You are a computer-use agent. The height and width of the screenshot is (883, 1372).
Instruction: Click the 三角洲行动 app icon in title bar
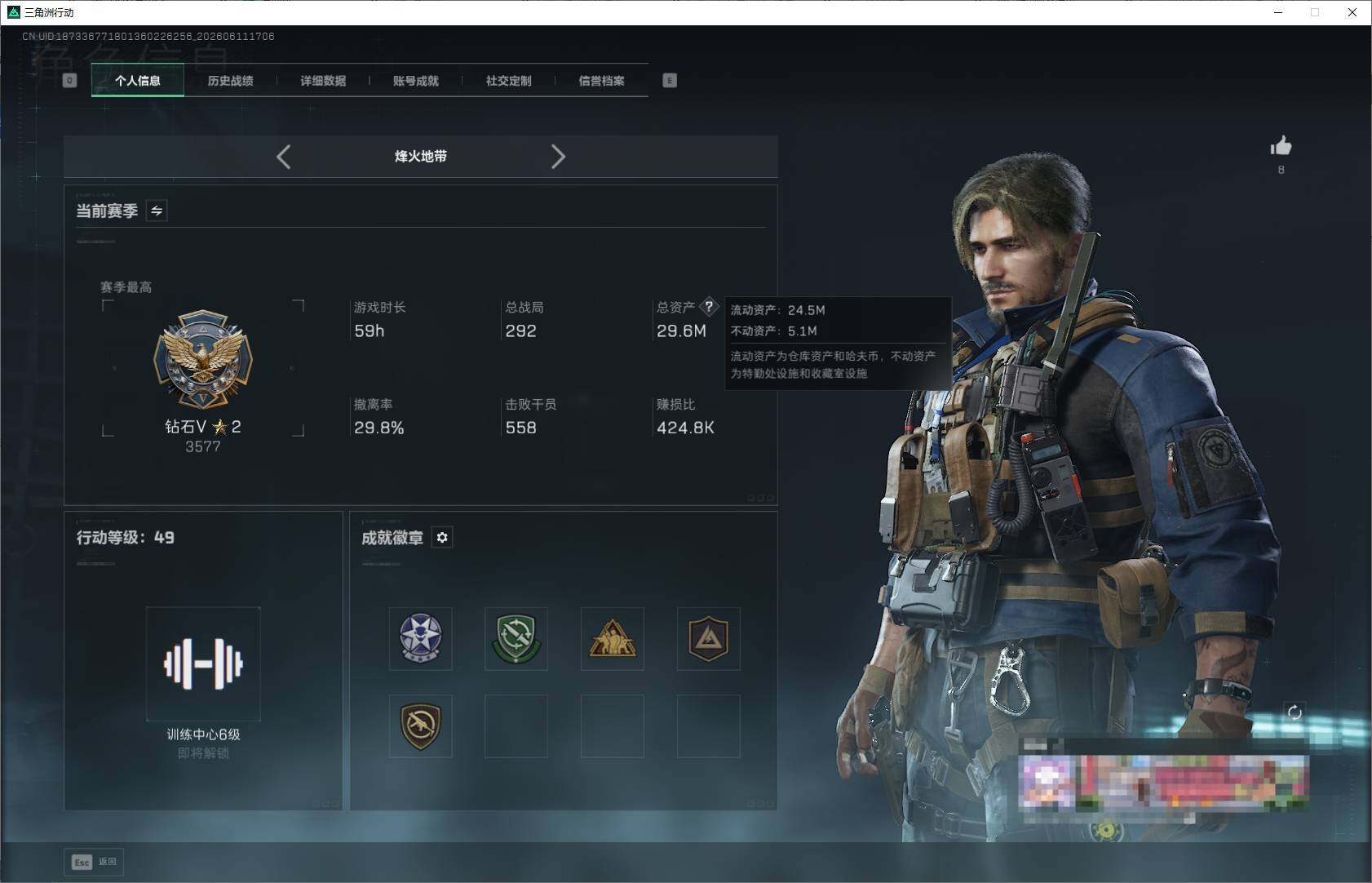click(13, 12)
